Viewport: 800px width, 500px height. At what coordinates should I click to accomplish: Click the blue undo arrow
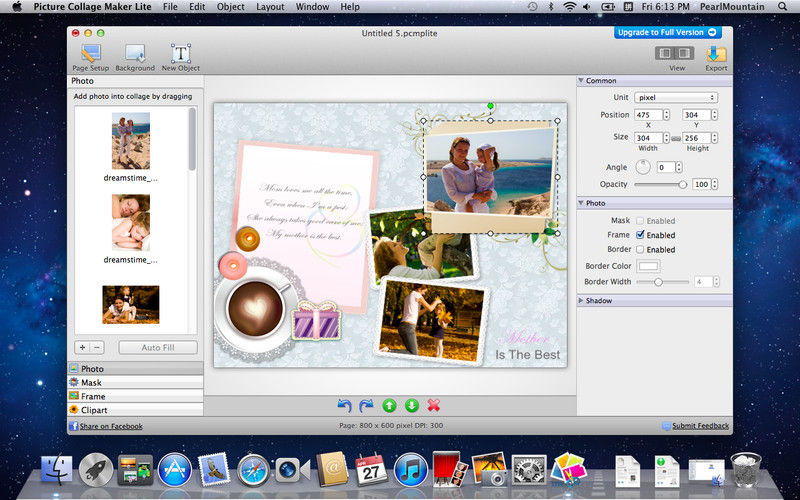pyautogui.click(x=345, y=405)
